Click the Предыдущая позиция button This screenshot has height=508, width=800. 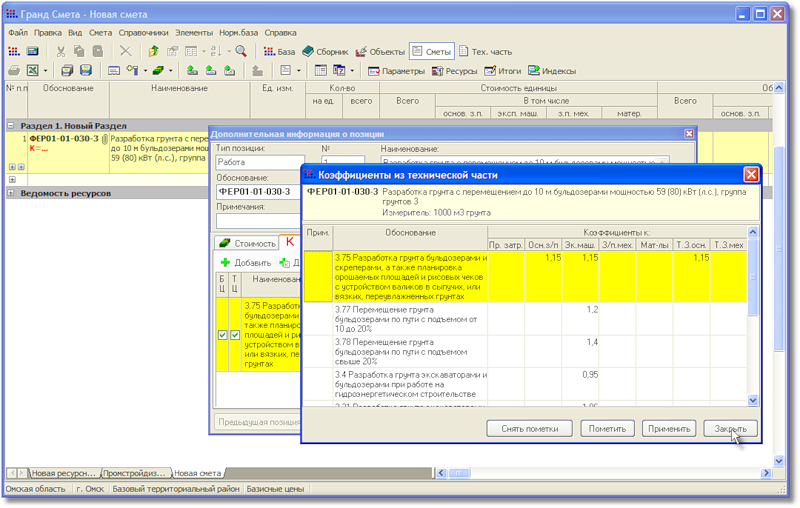point(258,422)
